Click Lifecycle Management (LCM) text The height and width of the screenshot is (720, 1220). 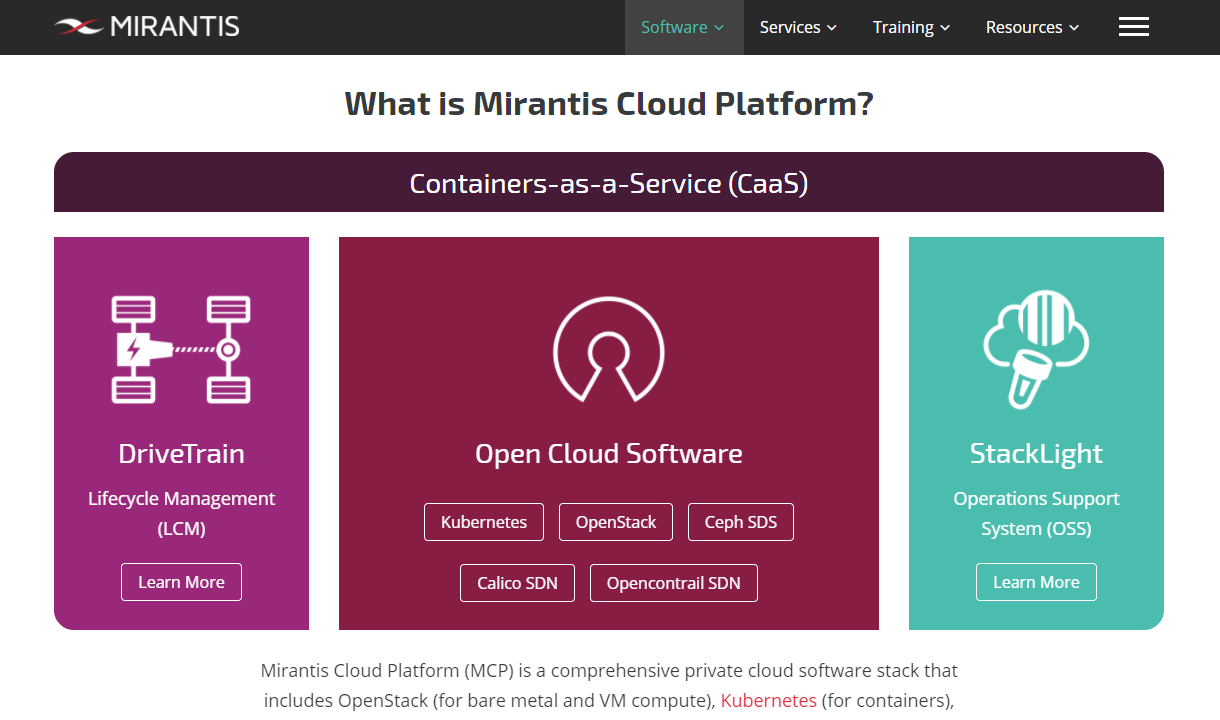[x=181, y=513]
